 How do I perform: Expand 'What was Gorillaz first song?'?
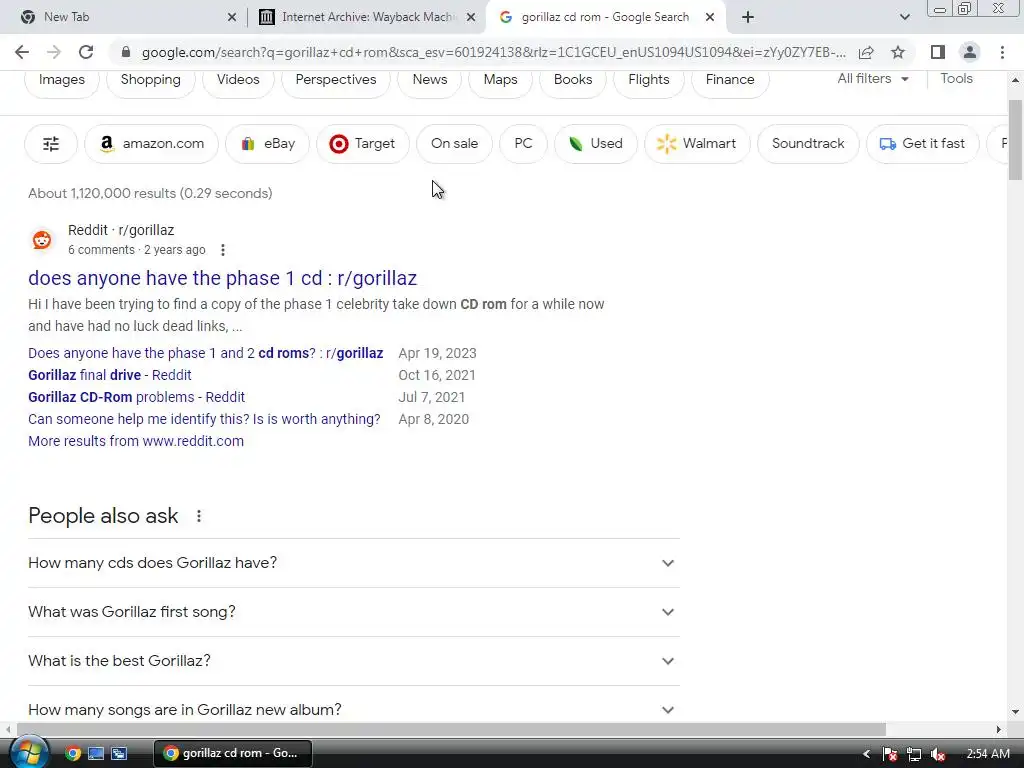coord(353,612)
